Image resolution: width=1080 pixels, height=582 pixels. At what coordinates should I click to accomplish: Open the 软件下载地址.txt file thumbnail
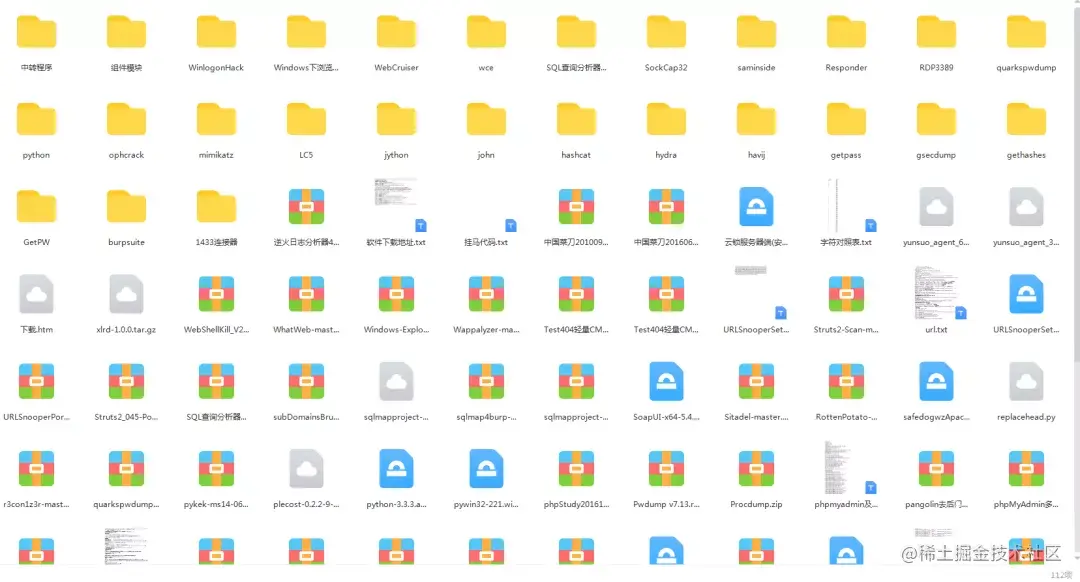(400, 205)
